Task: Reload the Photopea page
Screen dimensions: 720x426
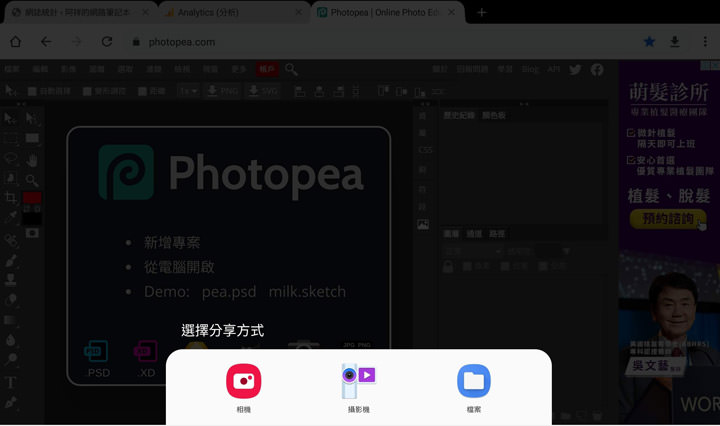Action: tap(107, 42)
